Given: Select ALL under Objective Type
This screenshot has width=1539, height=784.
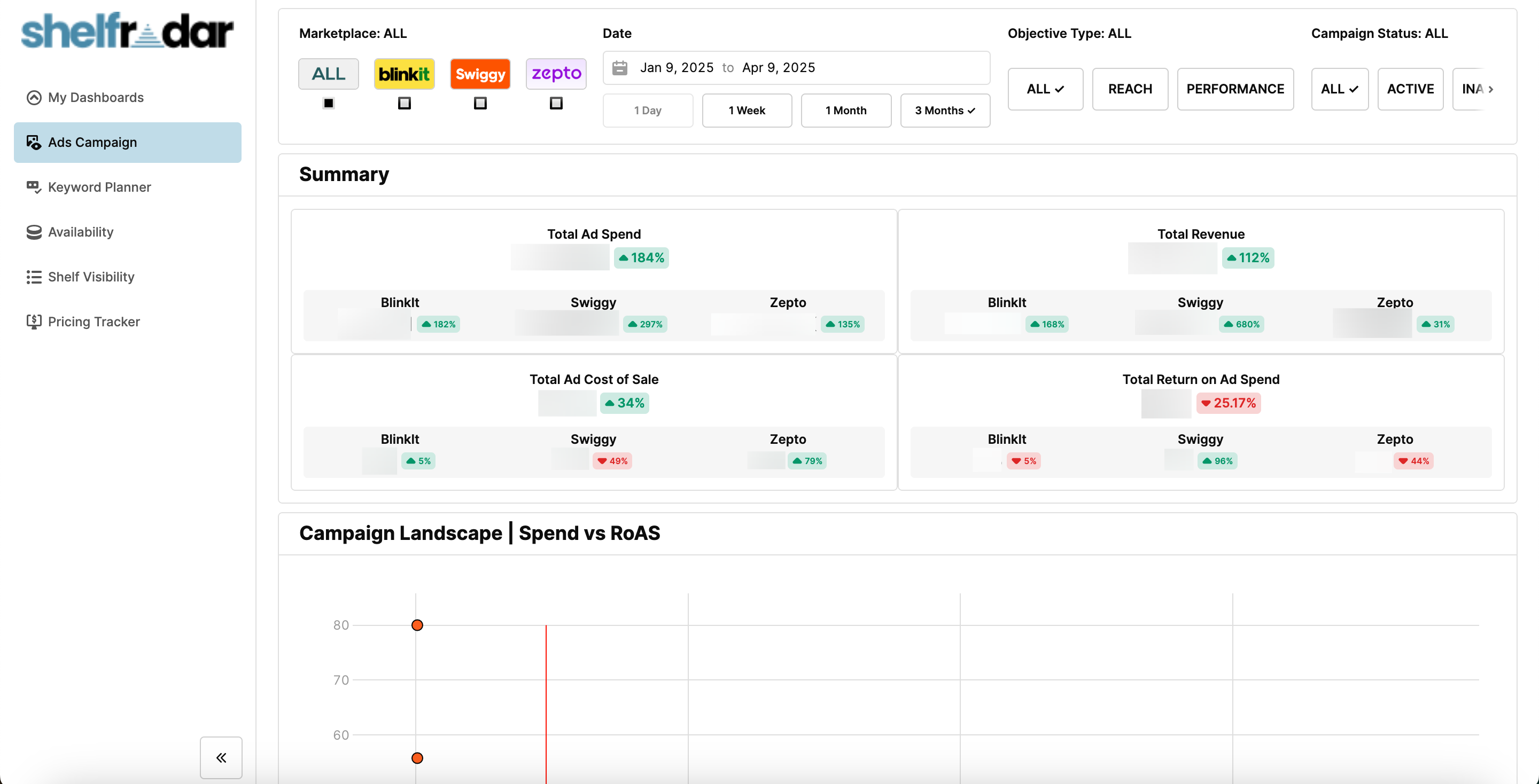Looking at the screenshot, I should coord(1045,89).
